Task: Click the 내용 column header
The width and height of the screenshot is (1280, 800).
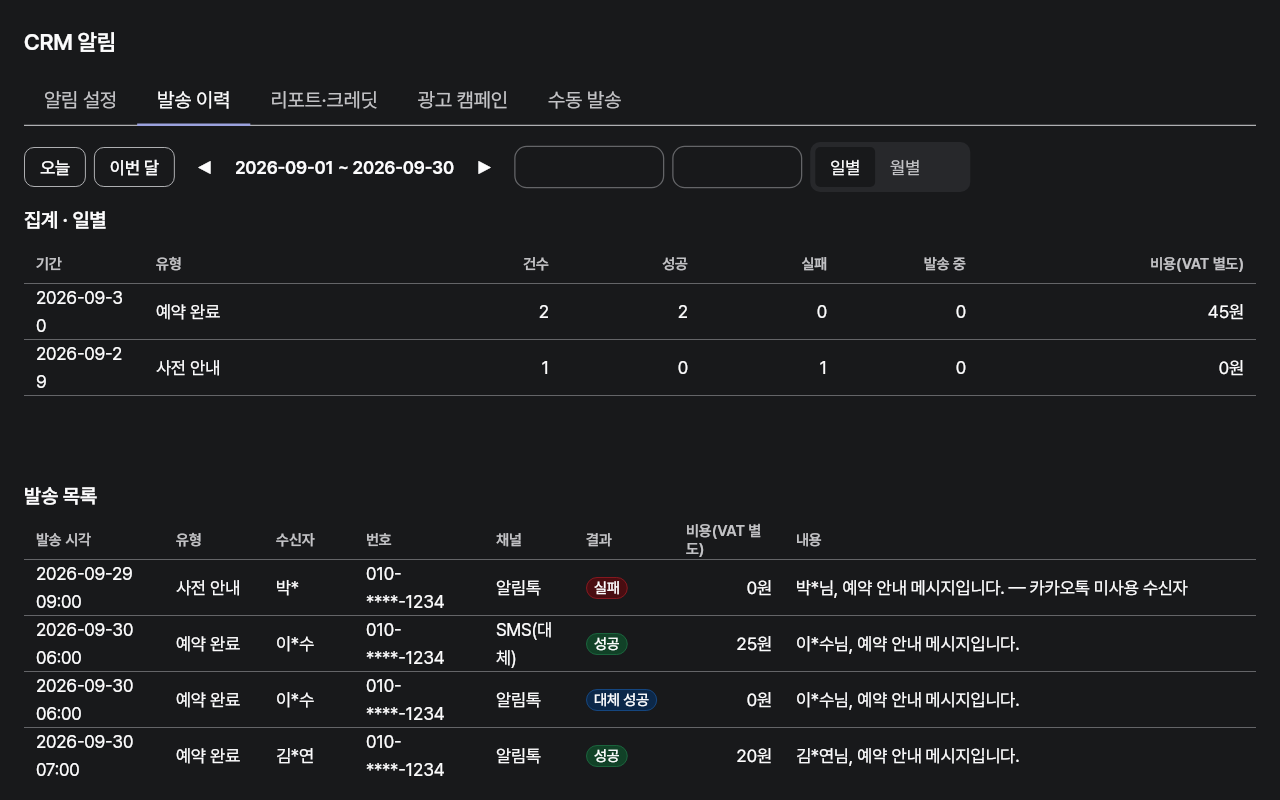Action: click(809, 540)
